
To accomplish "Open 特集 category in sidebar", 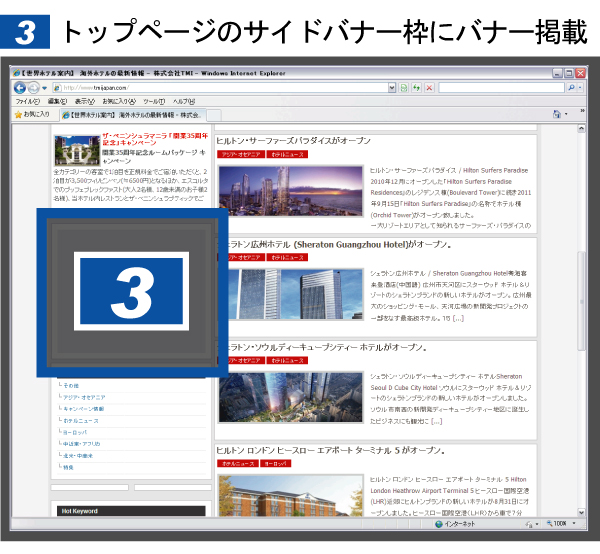I will click(x=68, y=467).
